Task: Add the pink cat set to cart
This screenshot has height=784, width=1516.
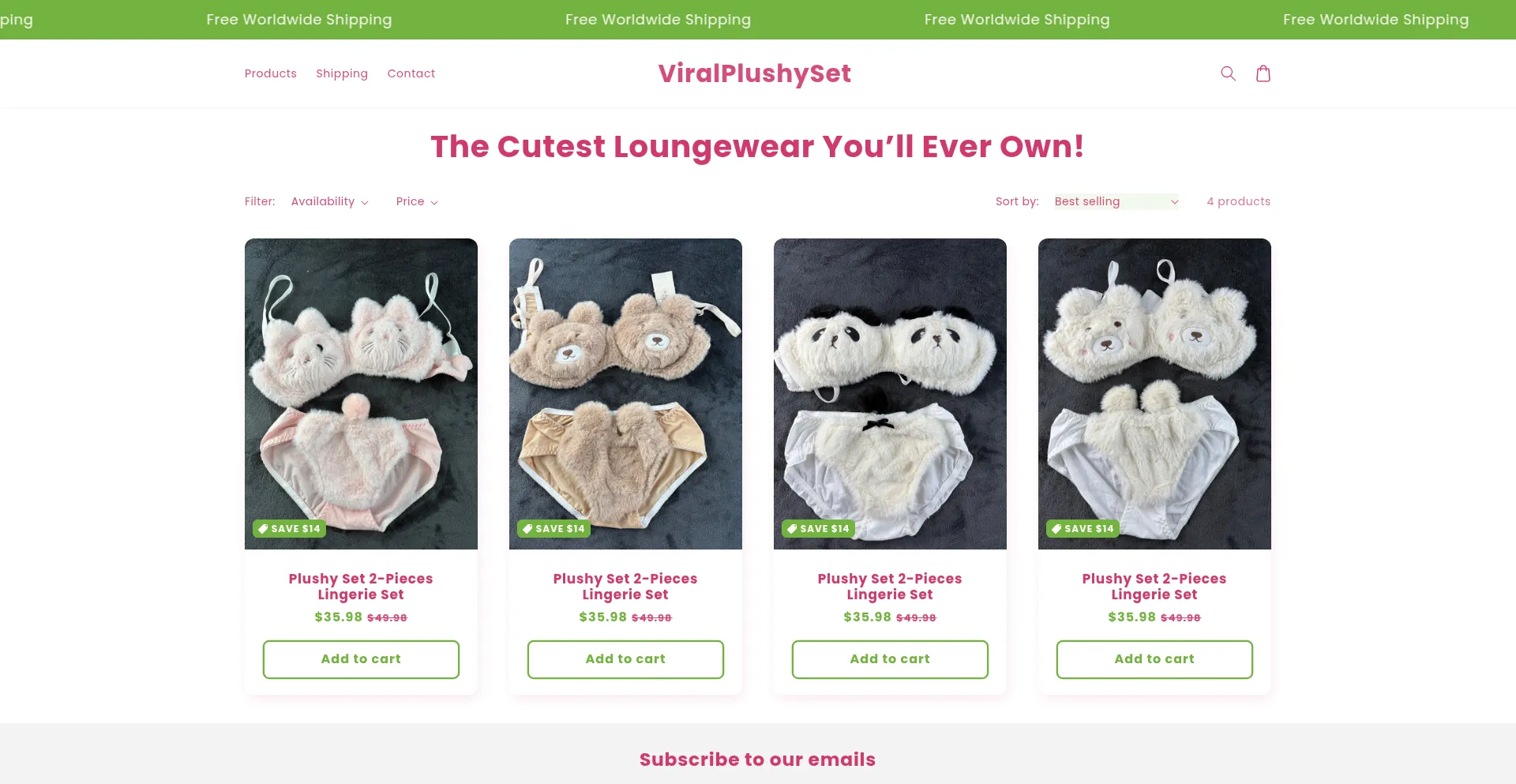Action: [361, 659]
